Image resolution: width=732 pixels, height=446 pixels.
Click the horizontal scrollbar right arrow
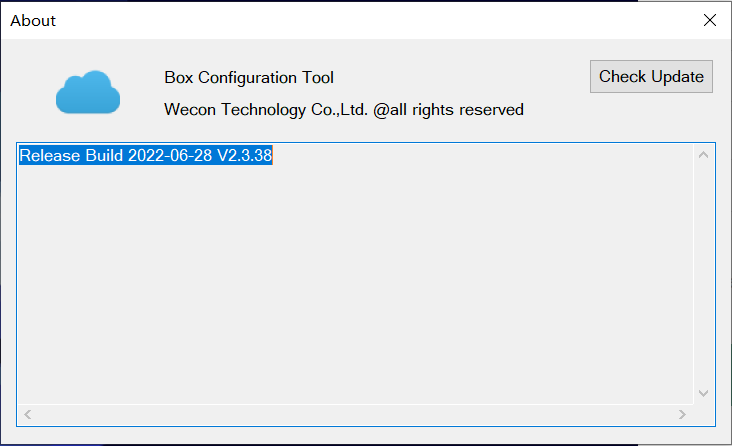(682, 414)
